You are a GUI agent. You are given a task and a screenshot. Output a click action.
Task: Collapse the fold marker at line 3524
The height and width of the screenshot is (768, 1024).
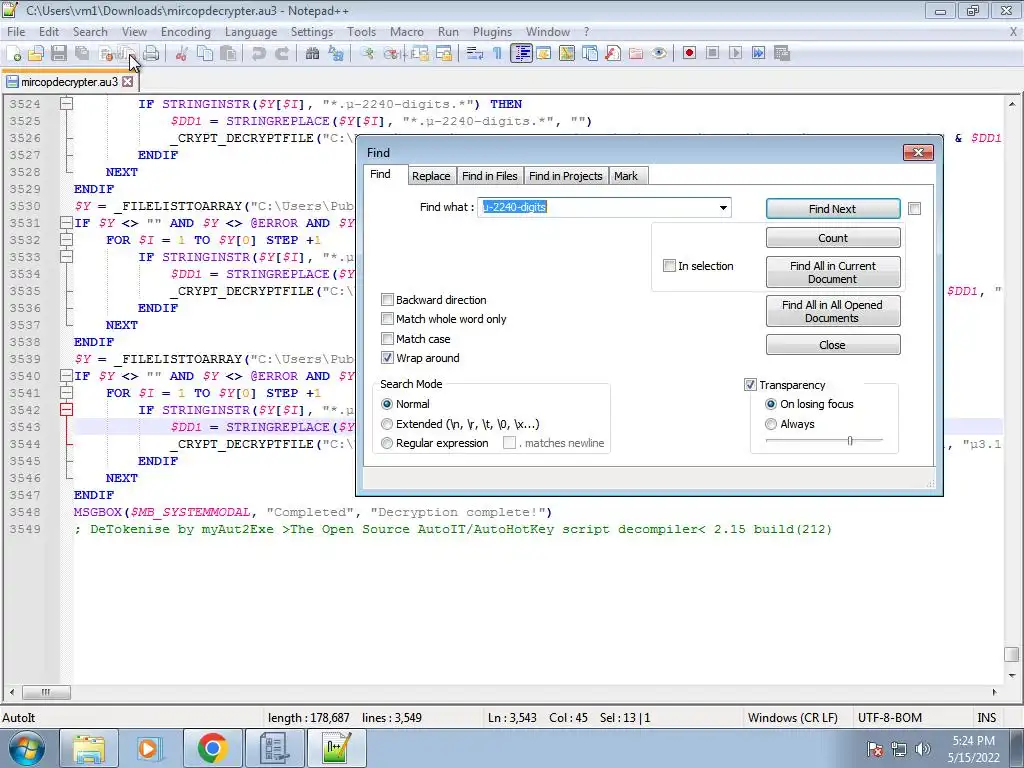coord(67,104)
